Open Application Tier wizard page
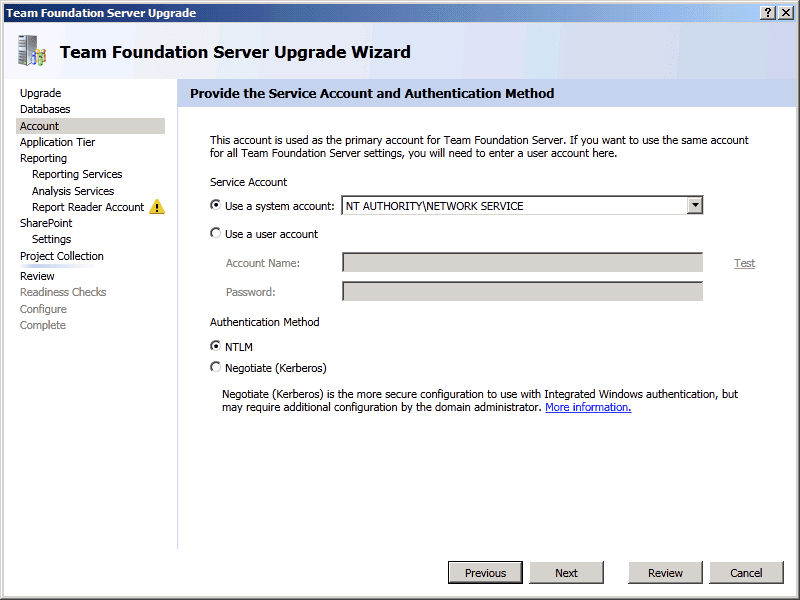Viewport: 800px width, 600px height. pyautogui.click(x=57, y=142)
